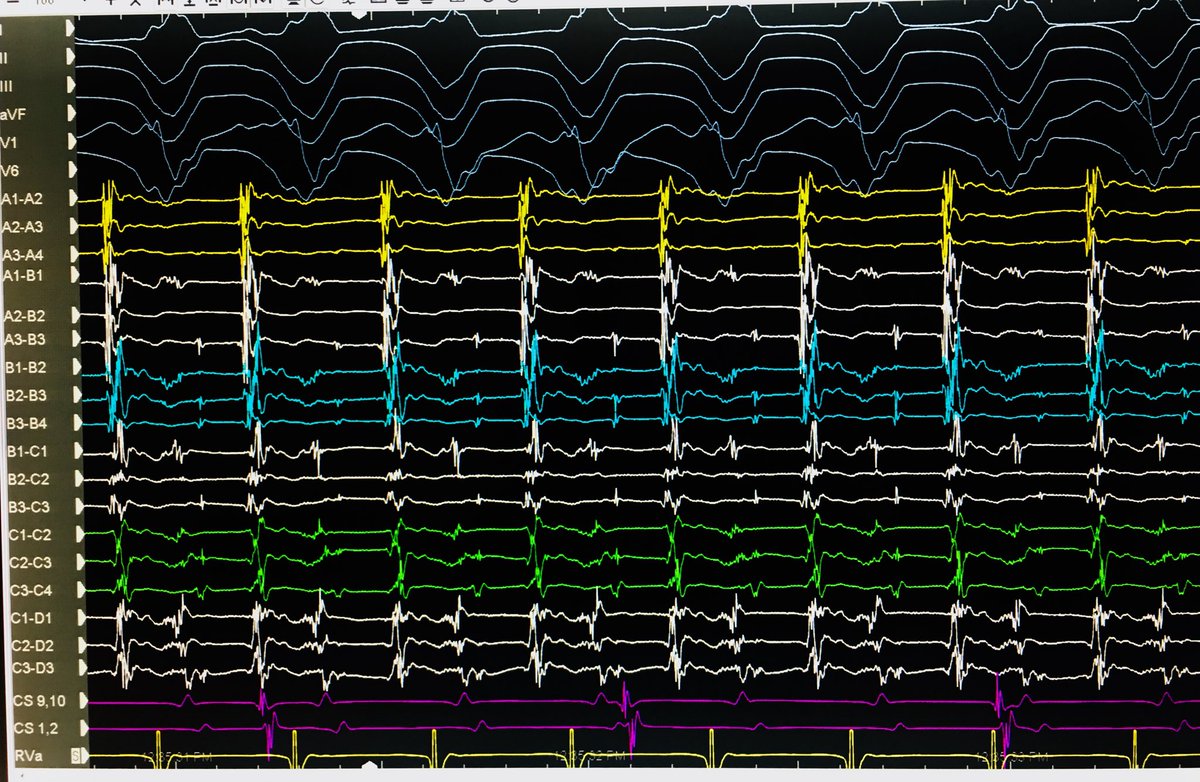This screenshot has width=1200, height=782.
Task: Select the A2-B2 channel label
Action: (x=23, y=316)
